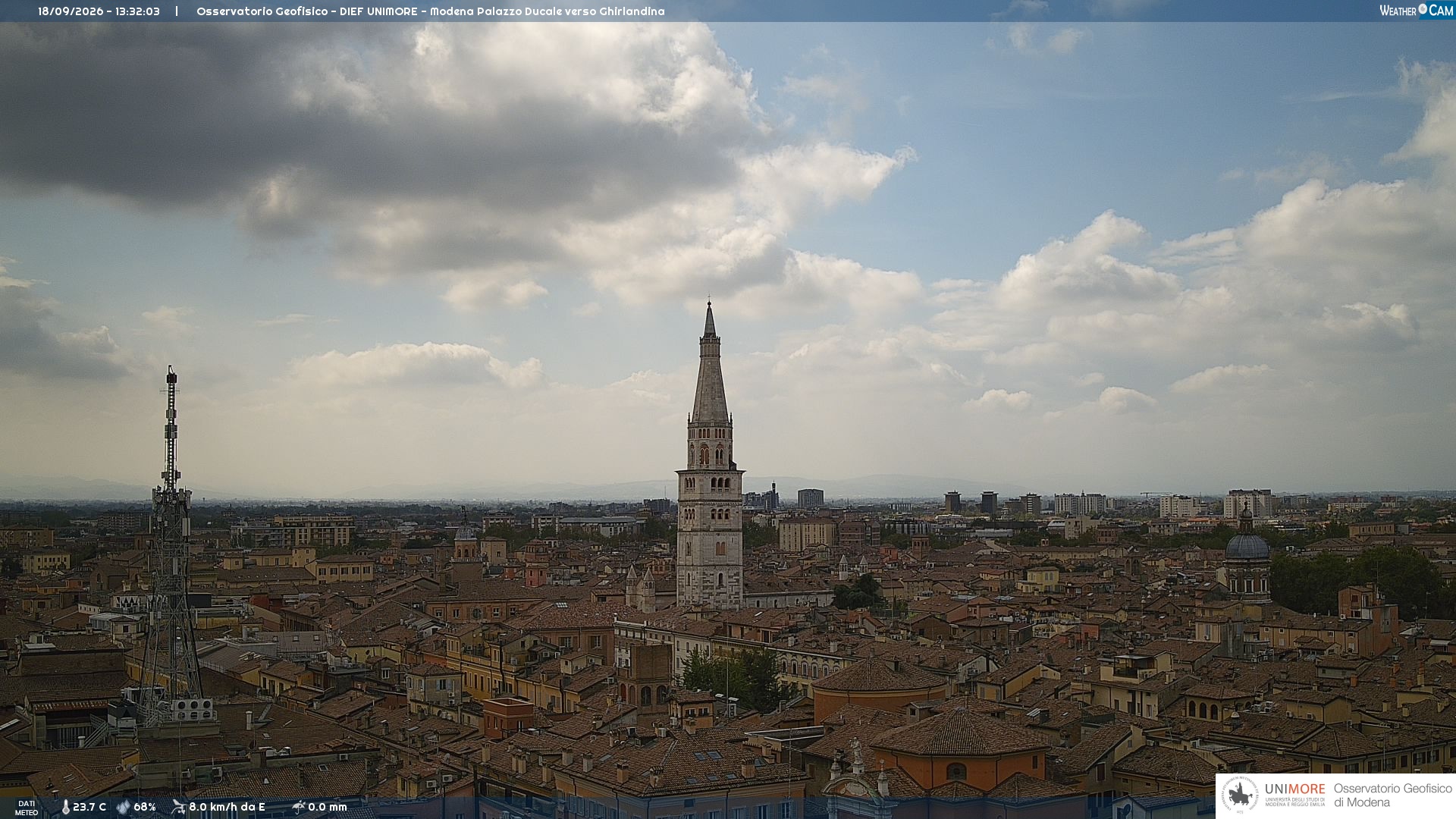
Task: Click the umbrella rainfall icon
Action: [x=299, y=807]
